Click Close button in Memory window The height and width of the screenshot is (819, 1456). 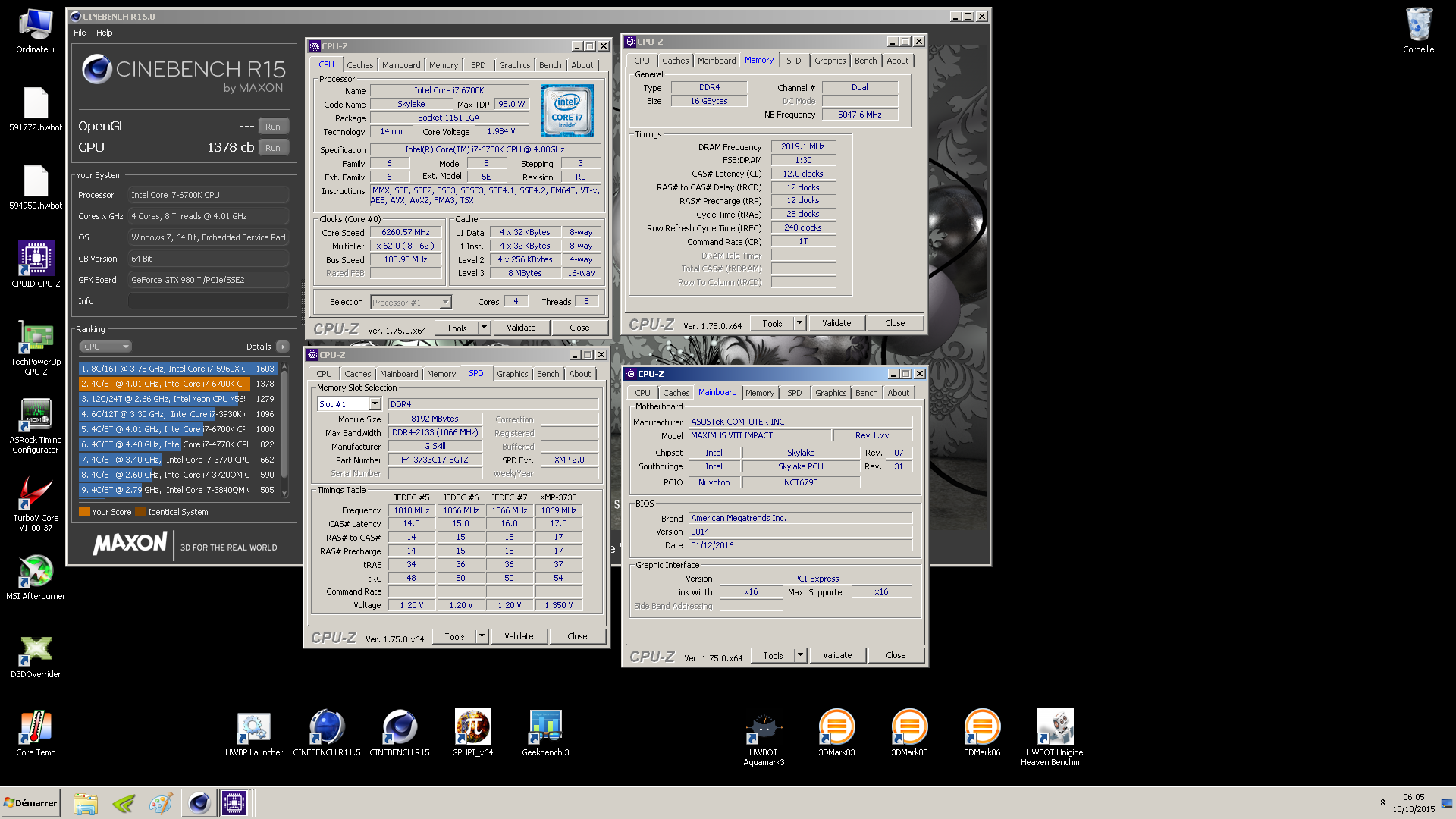pos(895,323)
